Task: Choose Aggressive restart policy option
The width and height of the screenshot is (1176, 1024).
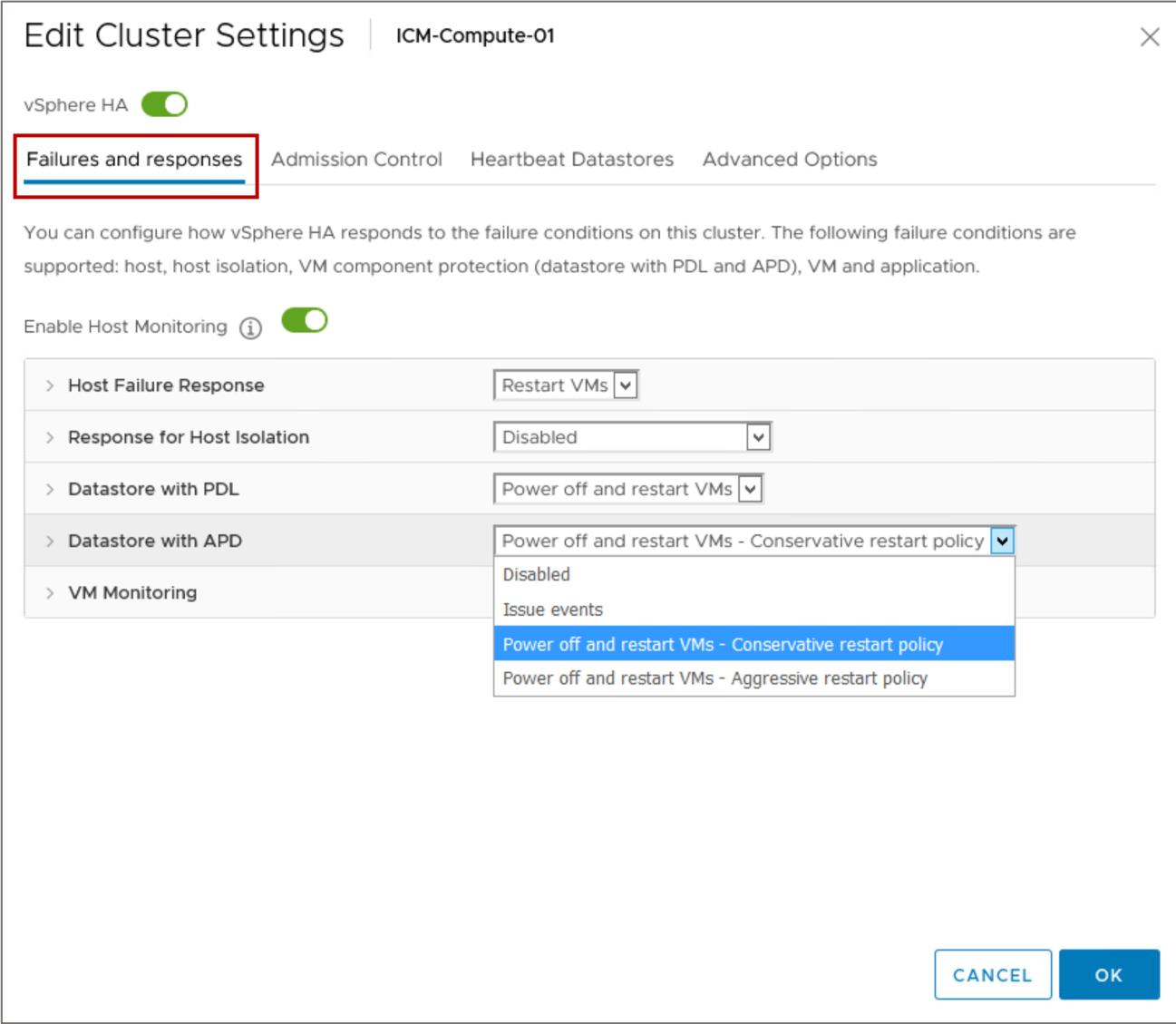Action: click(754, 678)
